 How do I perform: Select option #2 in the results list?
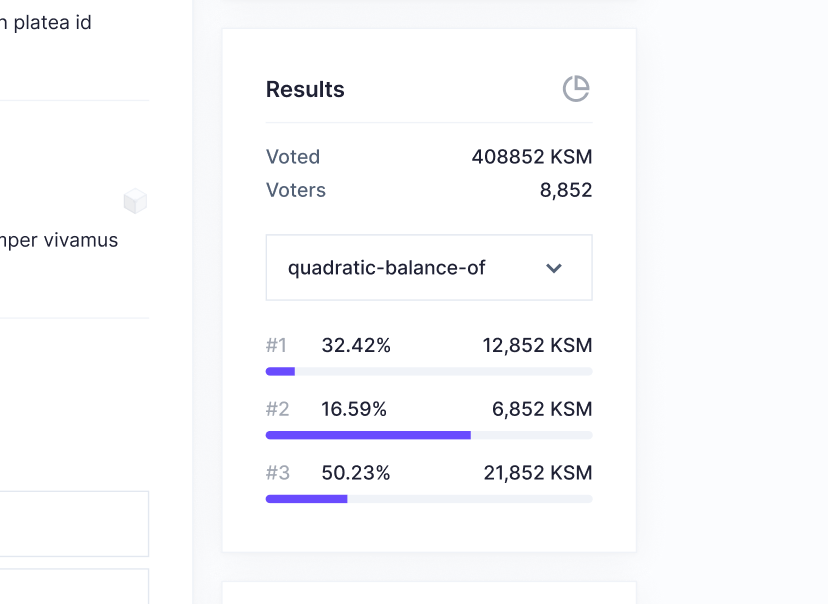coord(277,409)
